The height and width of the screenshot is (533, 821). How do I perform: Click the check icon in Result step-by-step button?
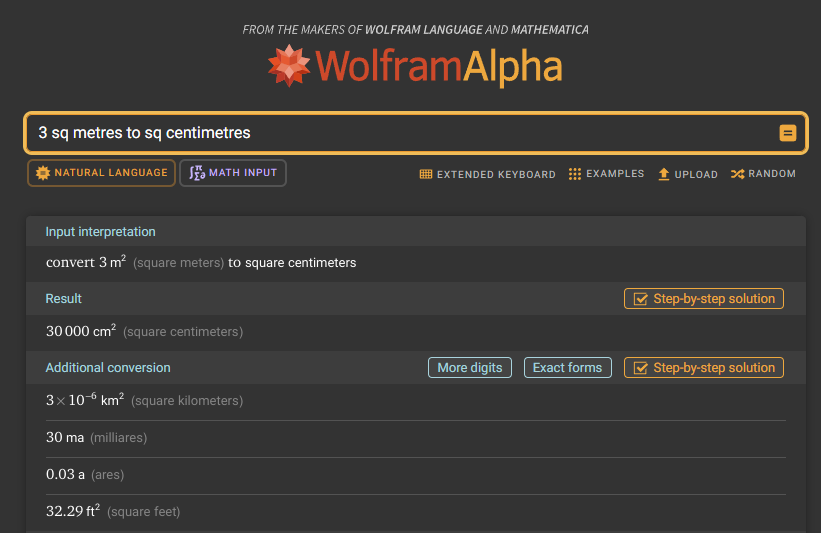pyautogui.click(x=640, y=299)
